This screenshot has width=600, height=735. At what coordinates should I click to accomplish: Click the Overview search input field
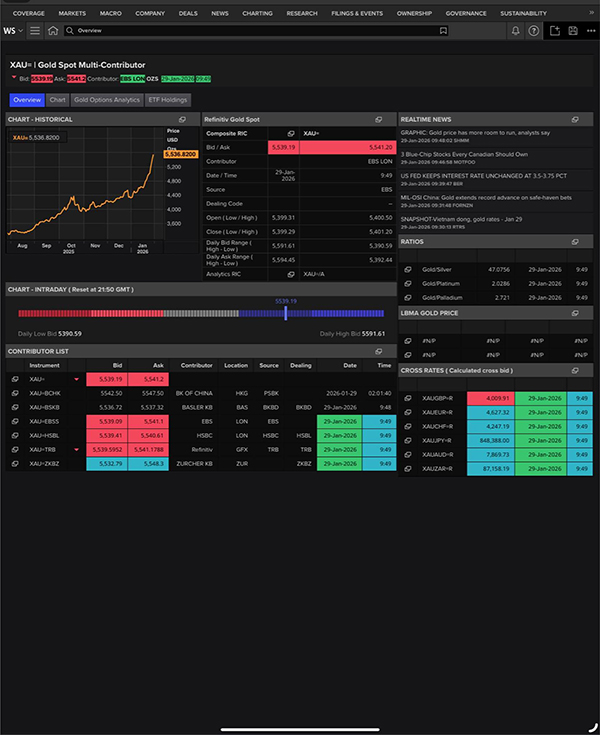(x=250, y=31)
